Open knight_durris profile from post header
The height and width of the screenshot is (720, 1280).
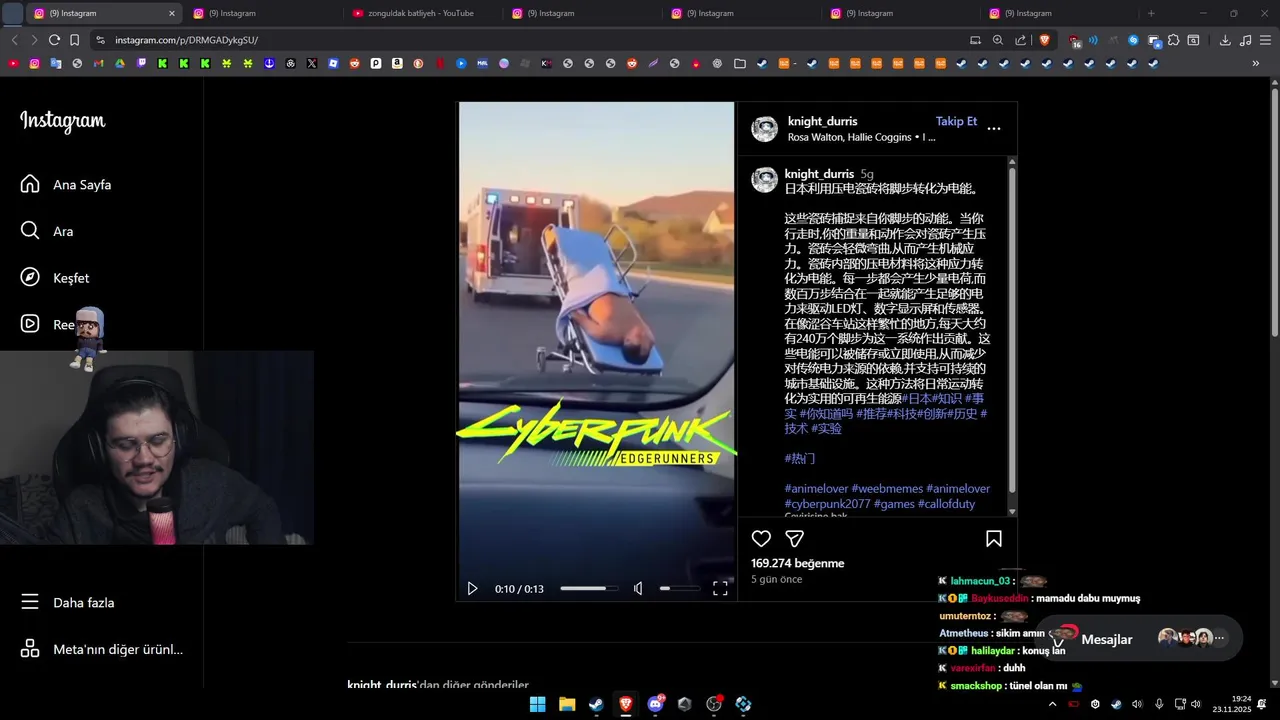tap(822, 121)
